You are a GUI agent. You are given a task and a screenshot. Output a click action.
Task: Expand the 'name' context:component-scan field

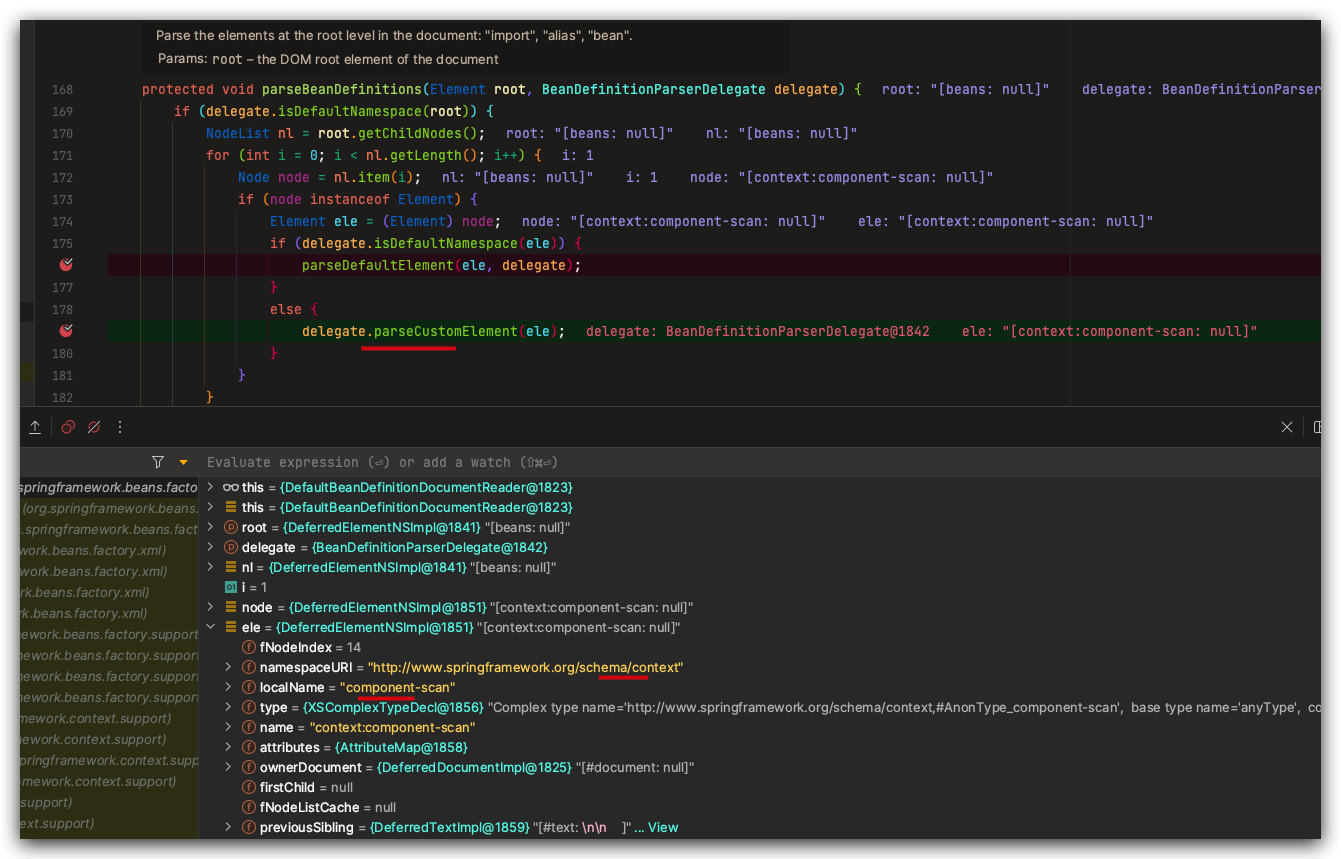tap(228, 727)
